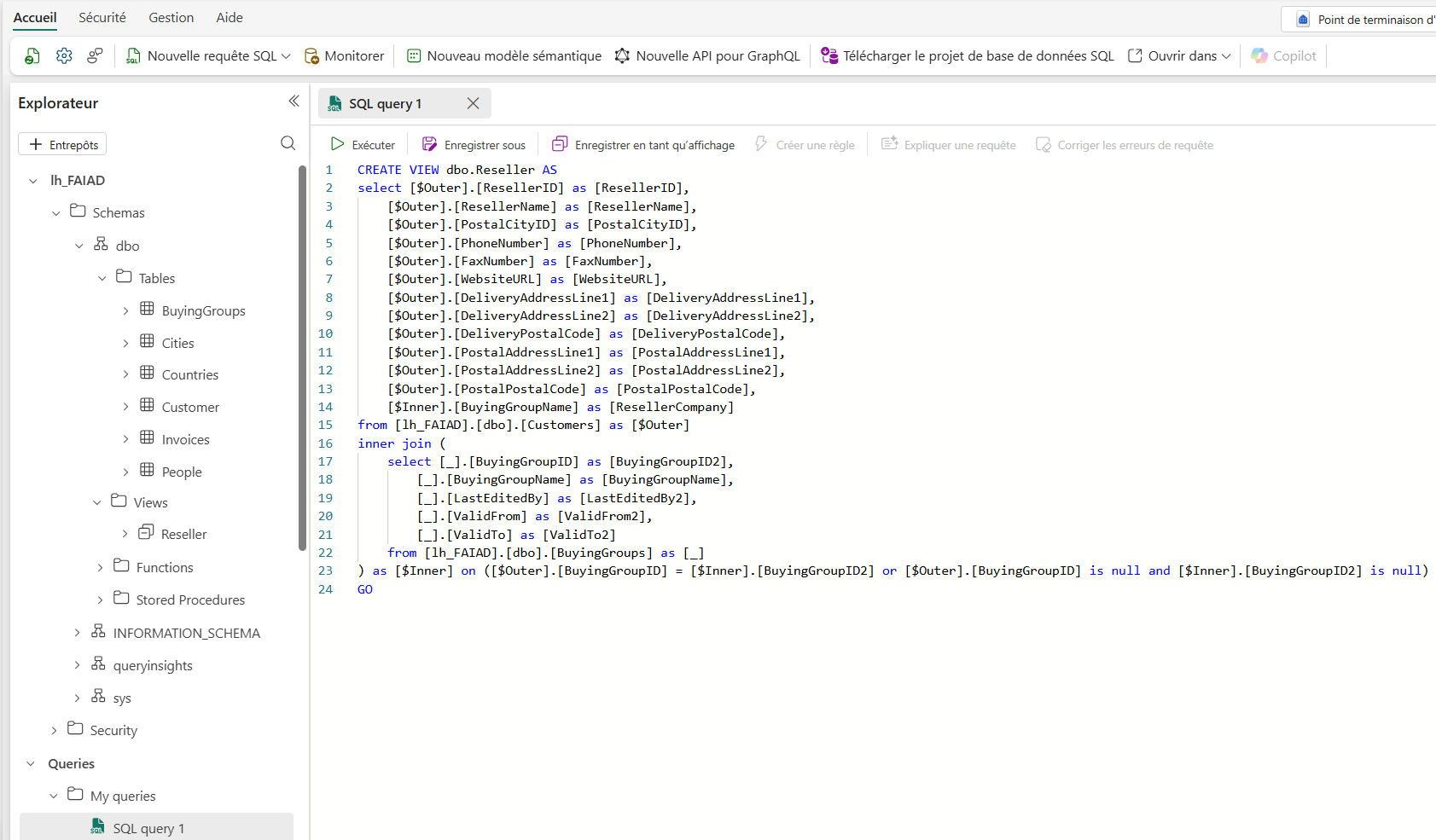Select SQL query 1 in My queries

point(156,827)
